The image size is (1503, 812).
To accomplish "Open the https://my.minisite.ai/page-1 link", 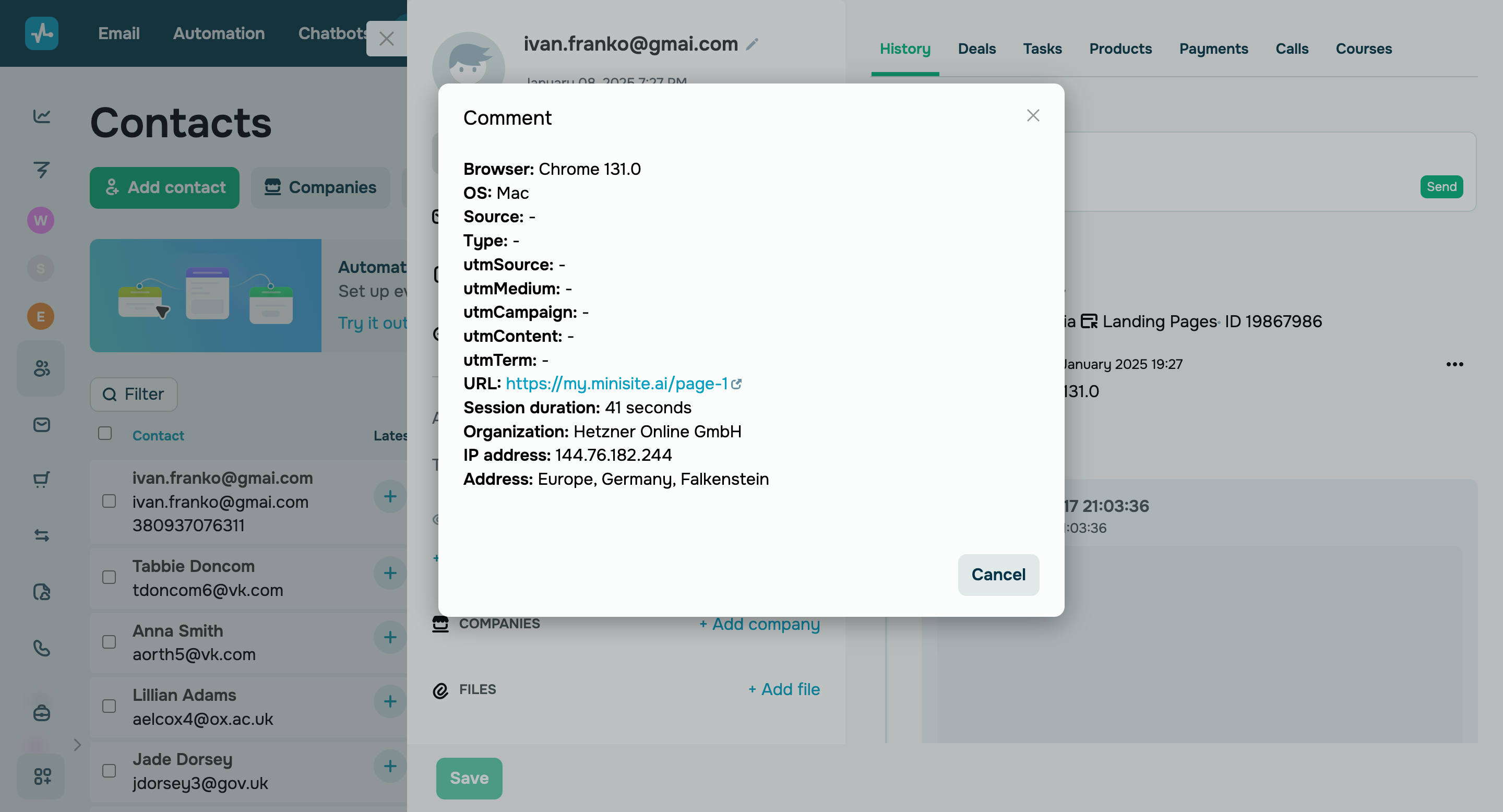I will [617, 384].
